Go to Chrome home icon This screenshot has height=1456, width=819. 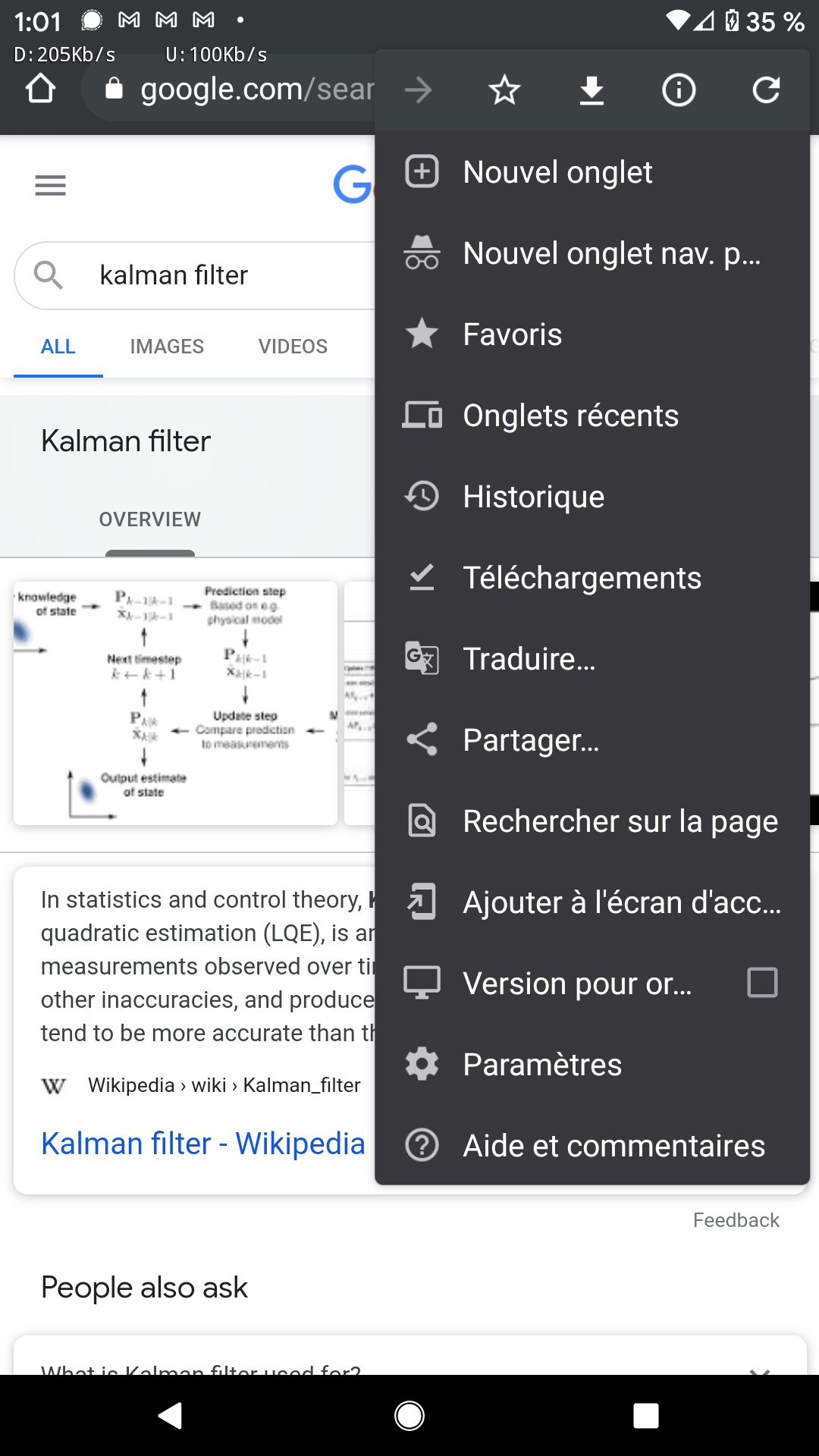(x=41, y=89)
